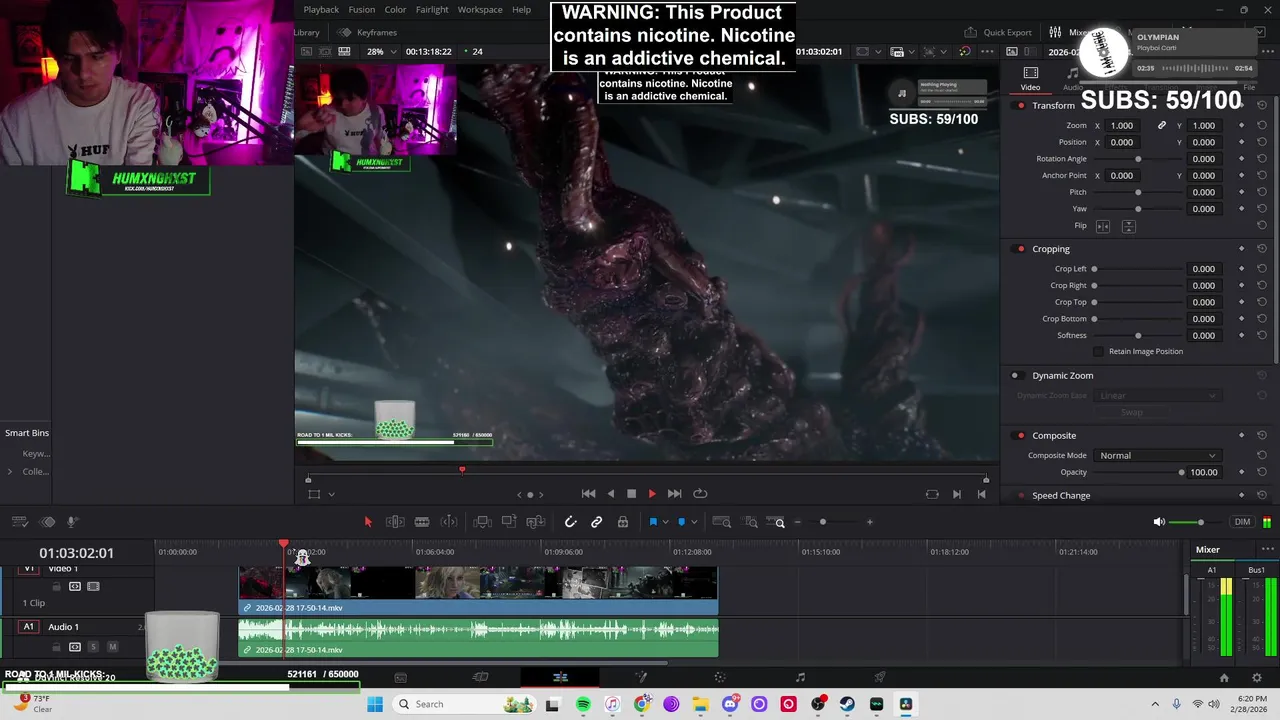
Task: Switch to the Video inspector tab
Action: click(1030, 79)
